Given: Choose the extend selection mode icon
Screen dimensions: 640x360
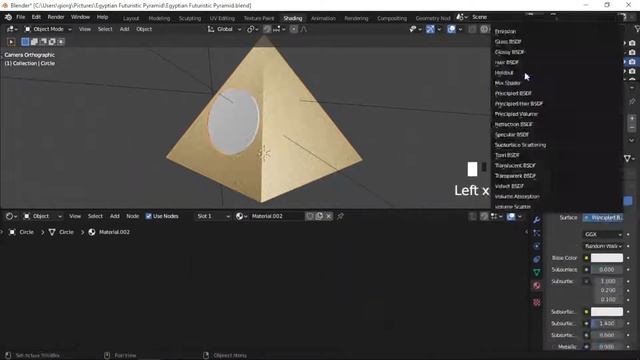Looking at the screenshot, I should [34, 42].
